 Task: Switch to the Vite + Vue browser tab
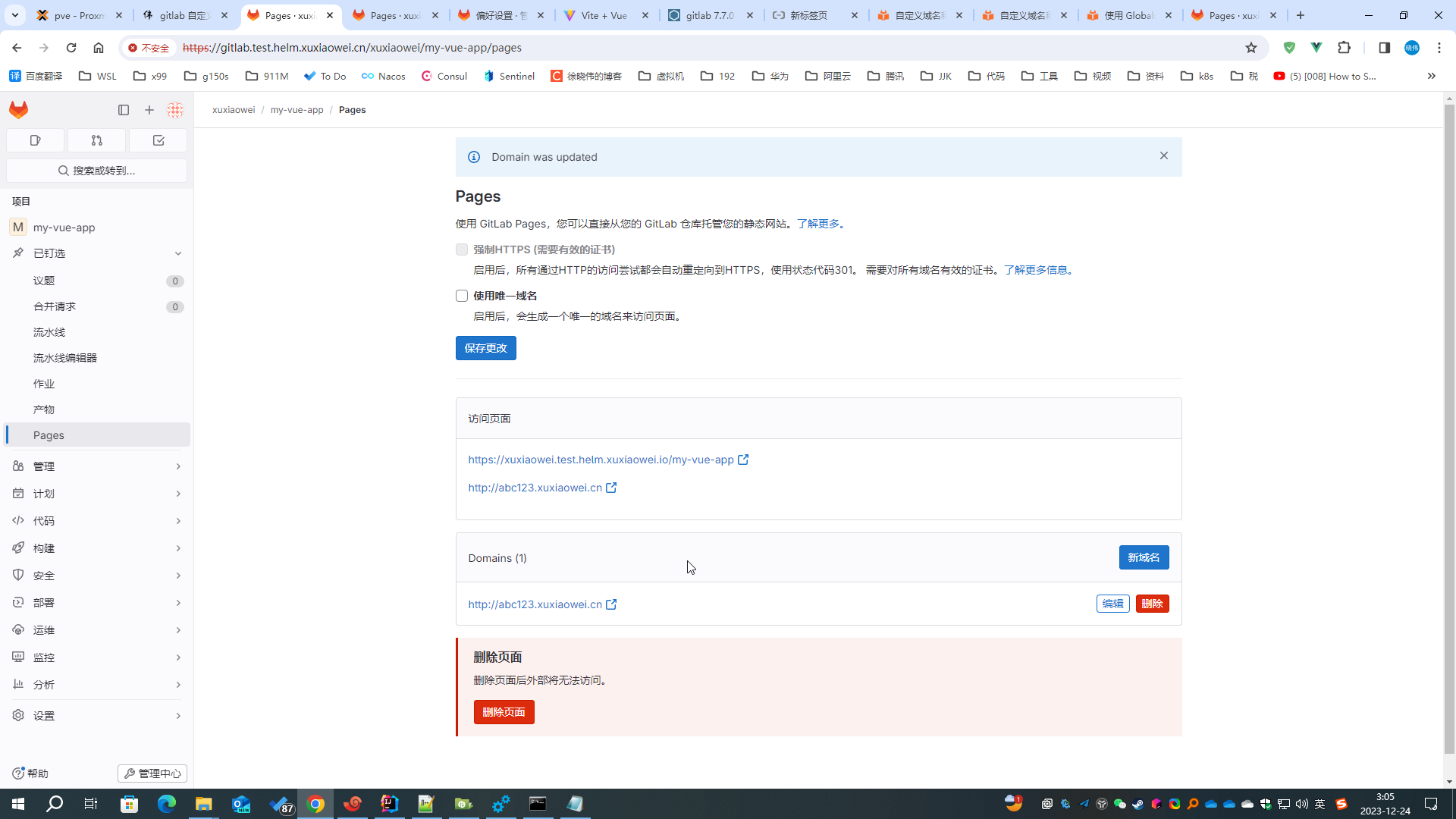pyautogui.click(x=604, y=15)
